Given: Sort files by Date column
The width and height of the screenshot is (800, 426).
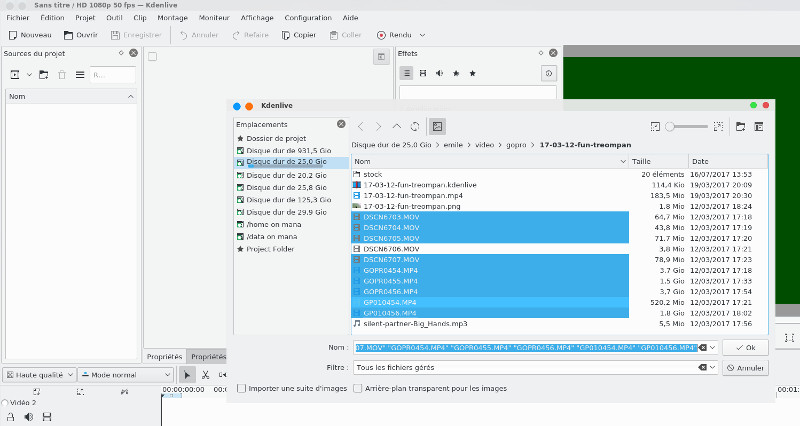Looking at the screenshot, I should tap(728, 161).
